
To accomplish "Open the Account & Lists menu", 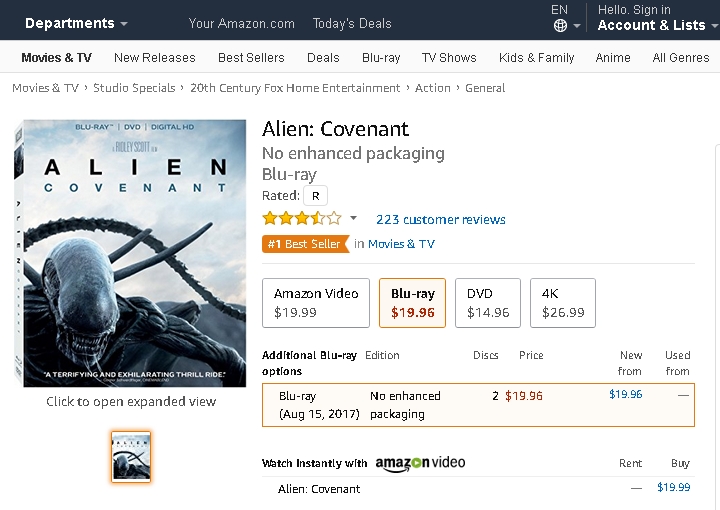I will pos(651,25).
